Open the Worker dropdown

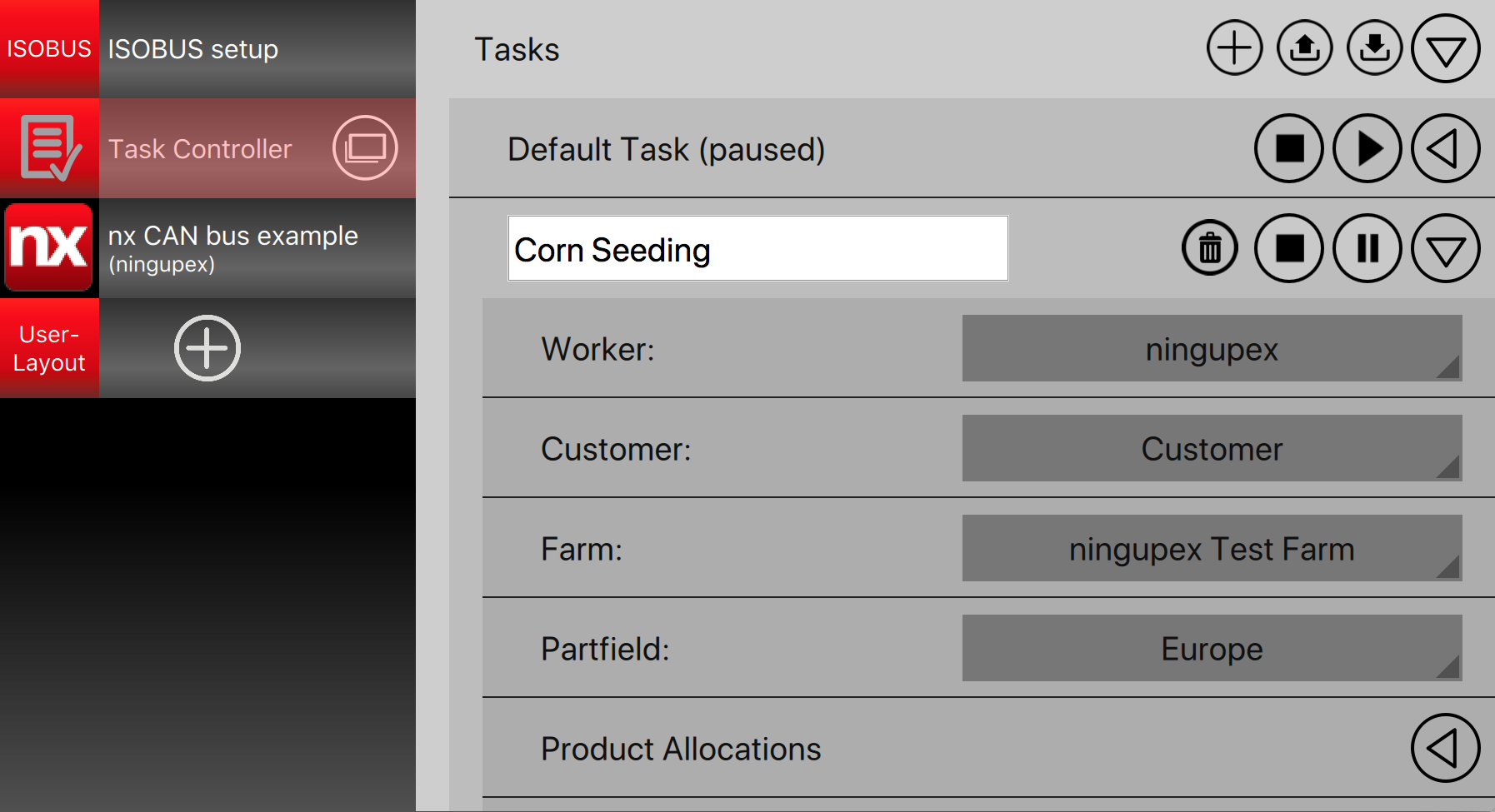tap(1212, 348)
